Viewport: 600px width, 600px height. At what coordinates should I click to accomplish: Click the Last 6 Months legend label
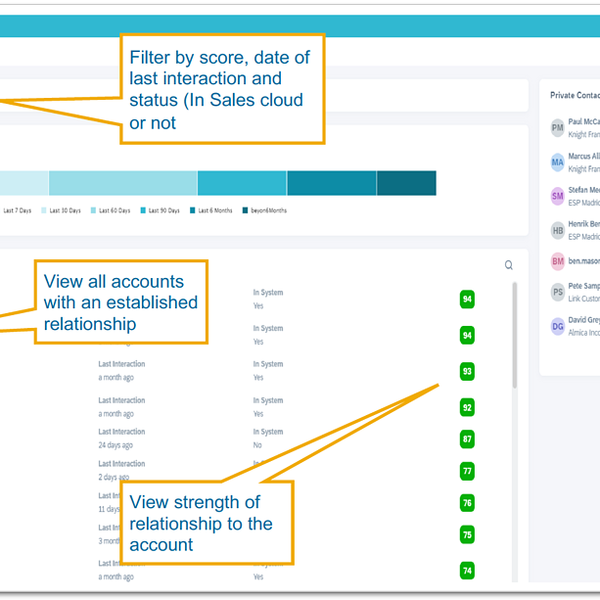tap(217, 211)
